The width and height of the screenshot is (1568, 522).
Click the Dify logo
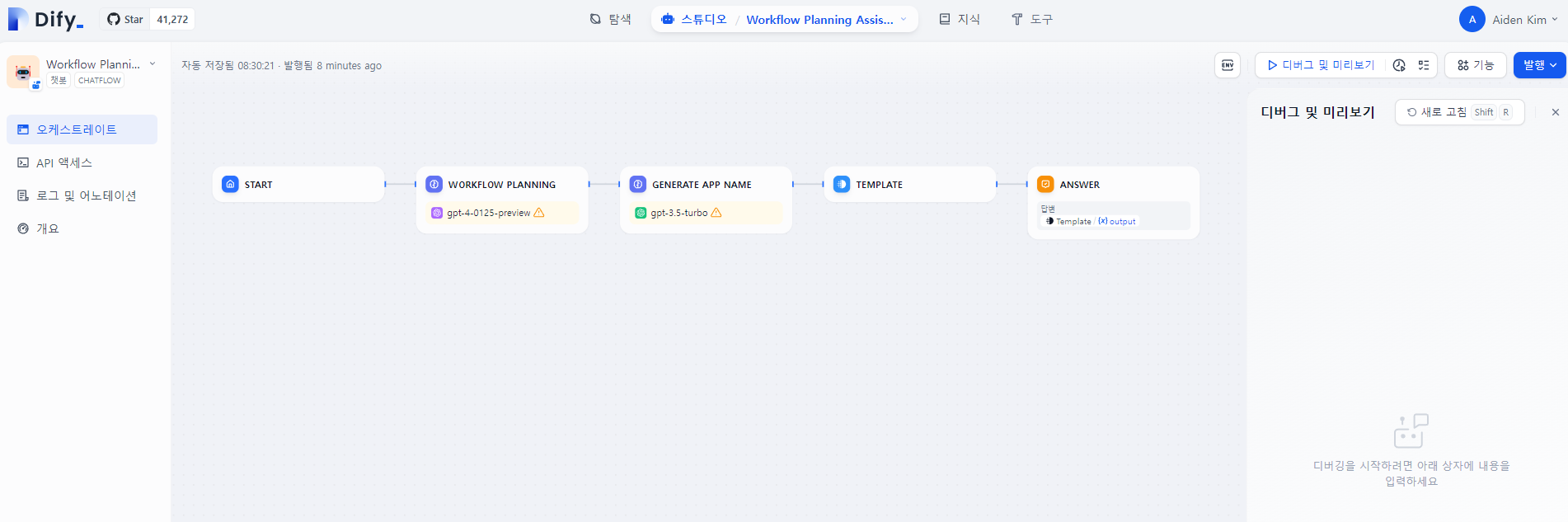46,19
